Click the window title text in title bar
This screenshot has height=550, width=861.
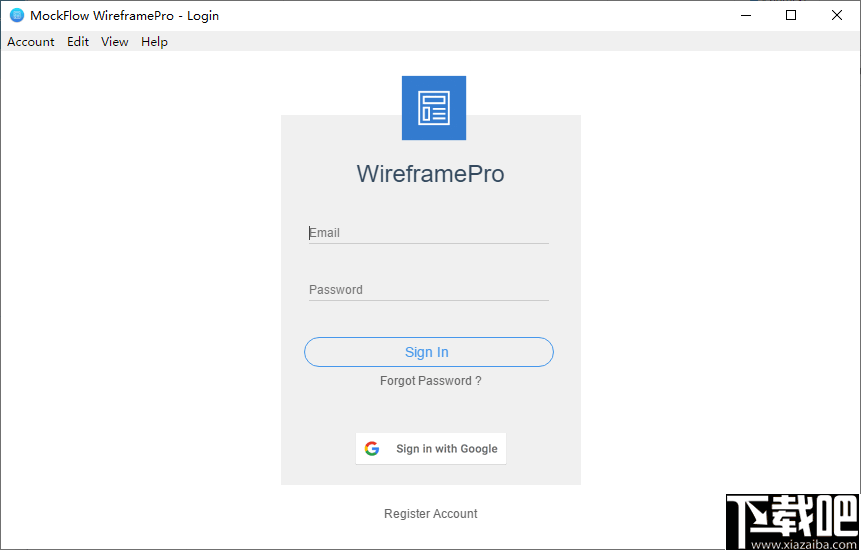pyautogui.click(x=125, y=16)
